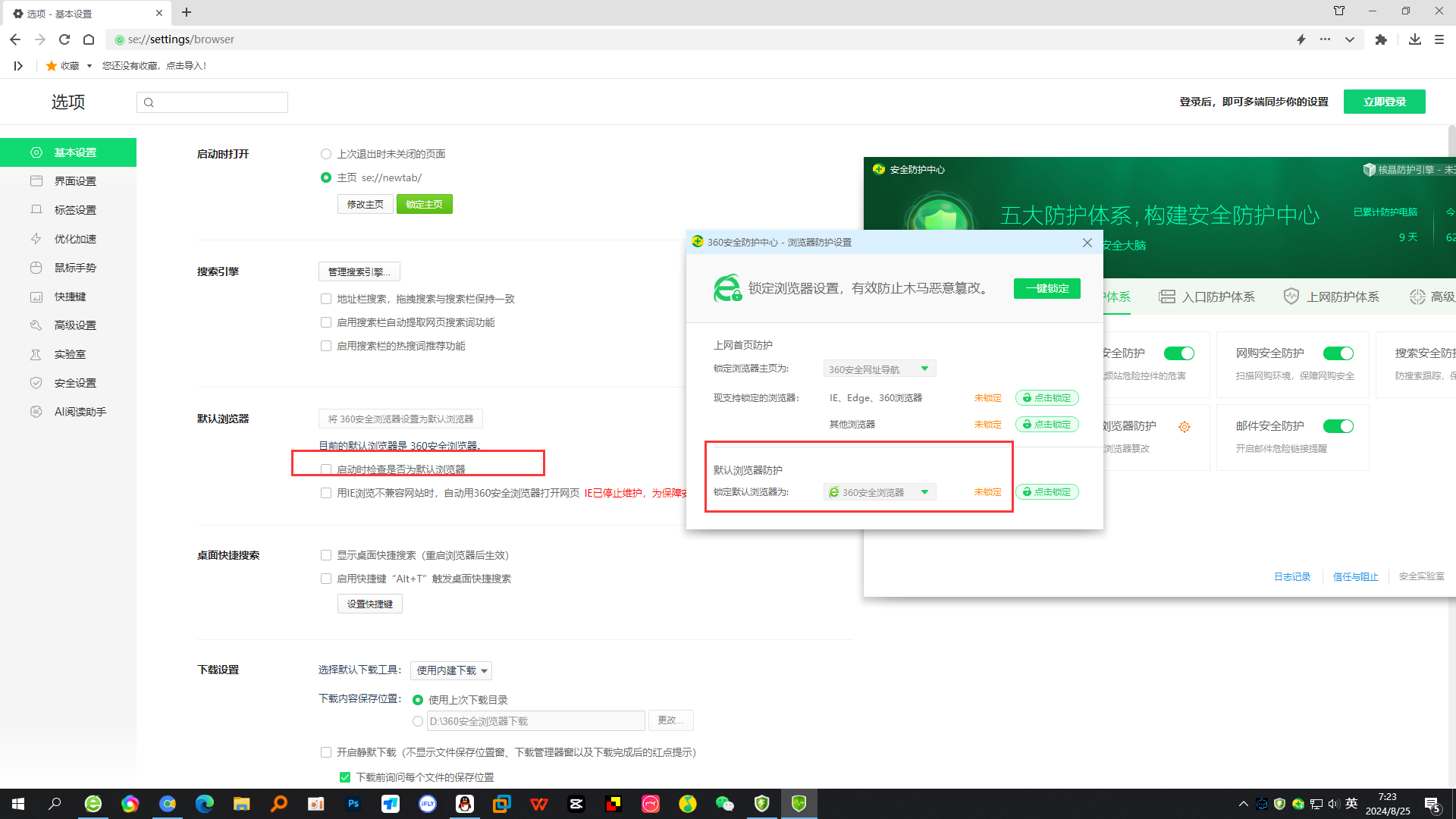Viewport: 1456px width, 819px height.
Task: Open browser protection gear settings icon
Action: pyautogui.click(x=1185, y=427)
